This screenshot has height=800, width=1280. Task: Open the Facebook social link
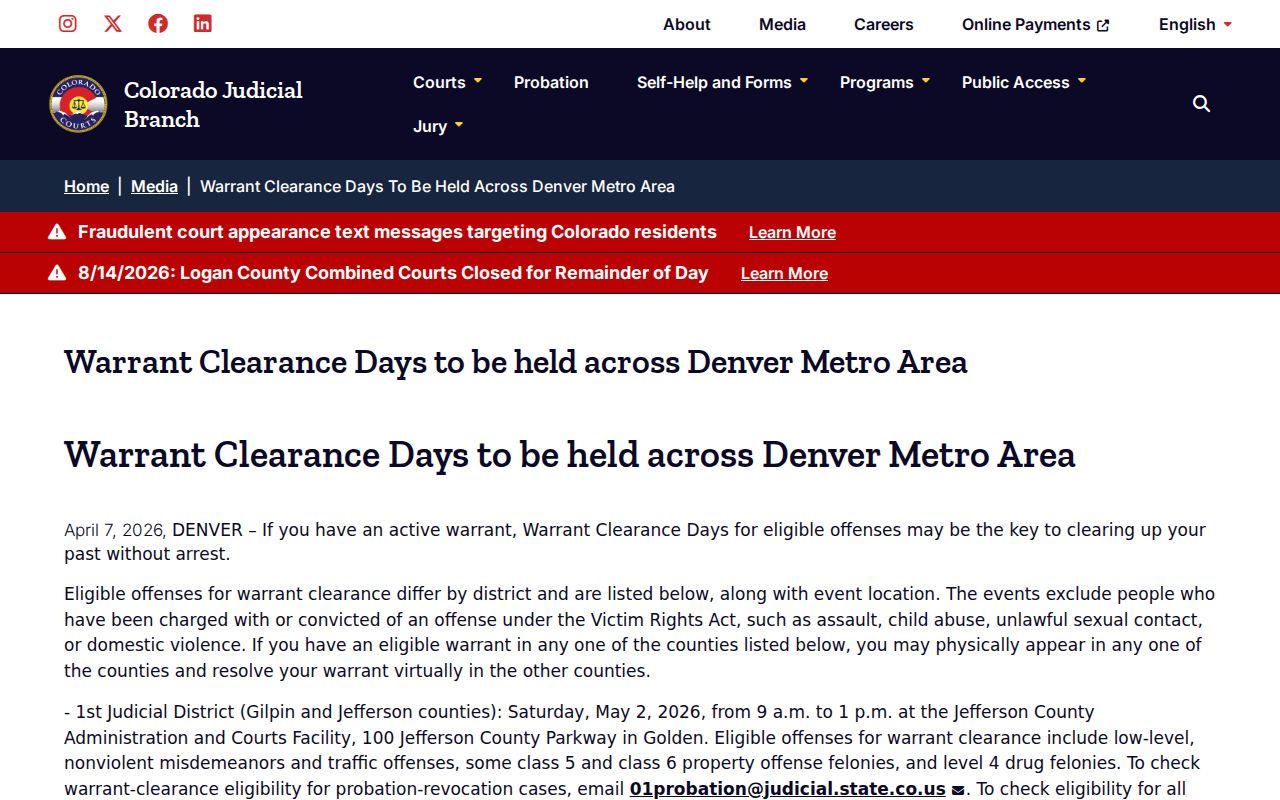pos(158,24)
